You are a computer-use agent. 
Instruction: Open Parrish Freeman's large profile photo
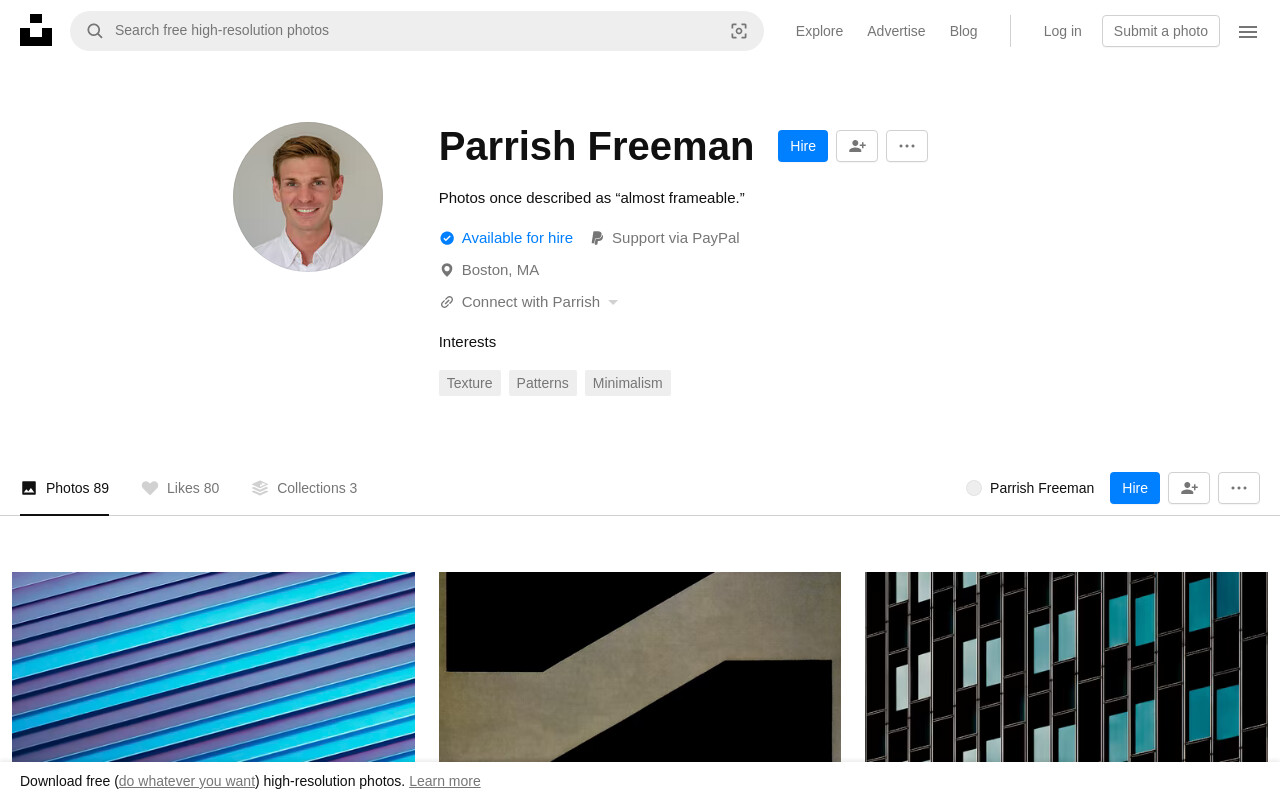(x=308, y=197)
